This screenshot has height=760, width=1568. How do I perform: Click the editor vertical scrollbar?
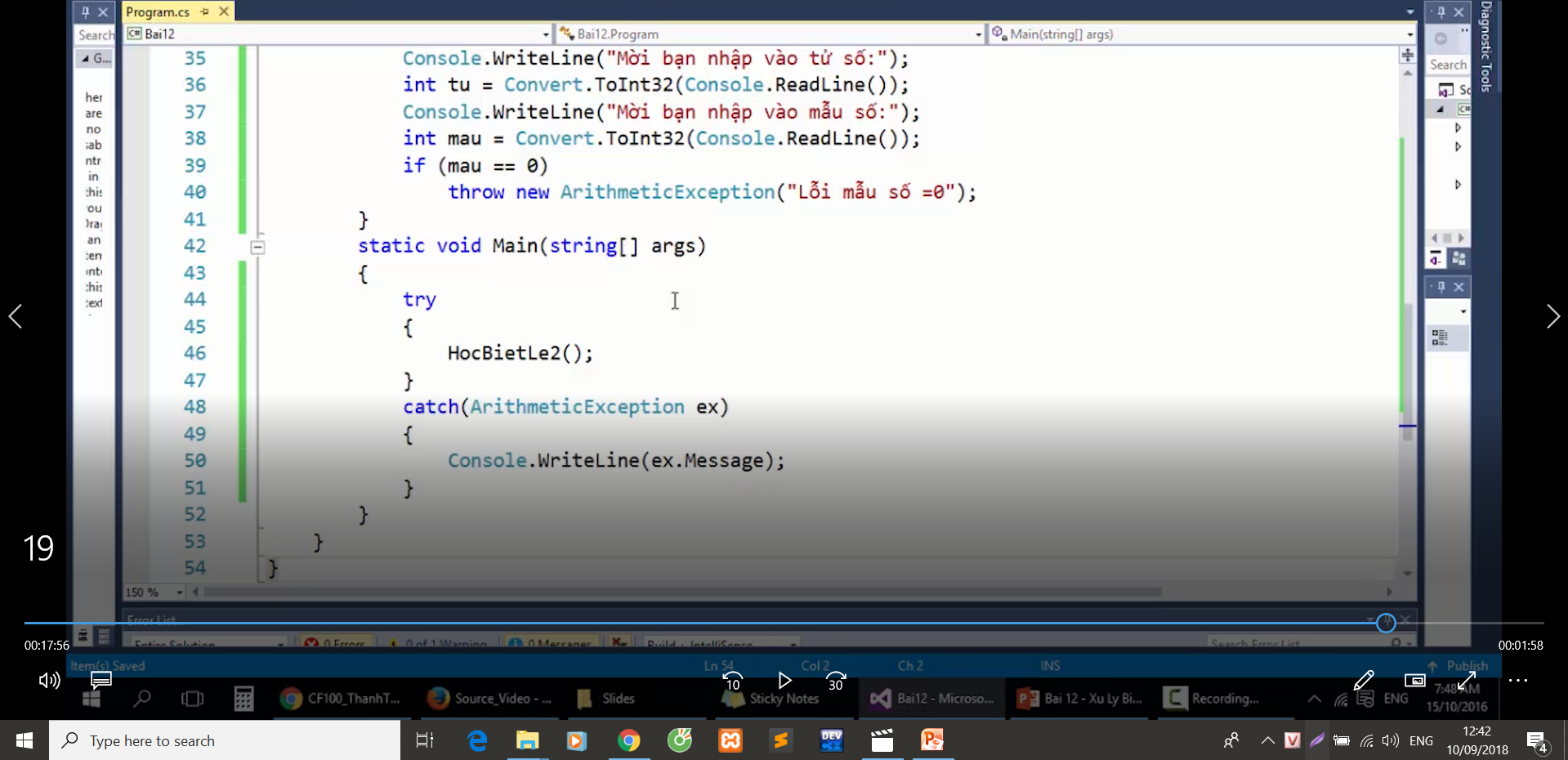(1407, 372)
